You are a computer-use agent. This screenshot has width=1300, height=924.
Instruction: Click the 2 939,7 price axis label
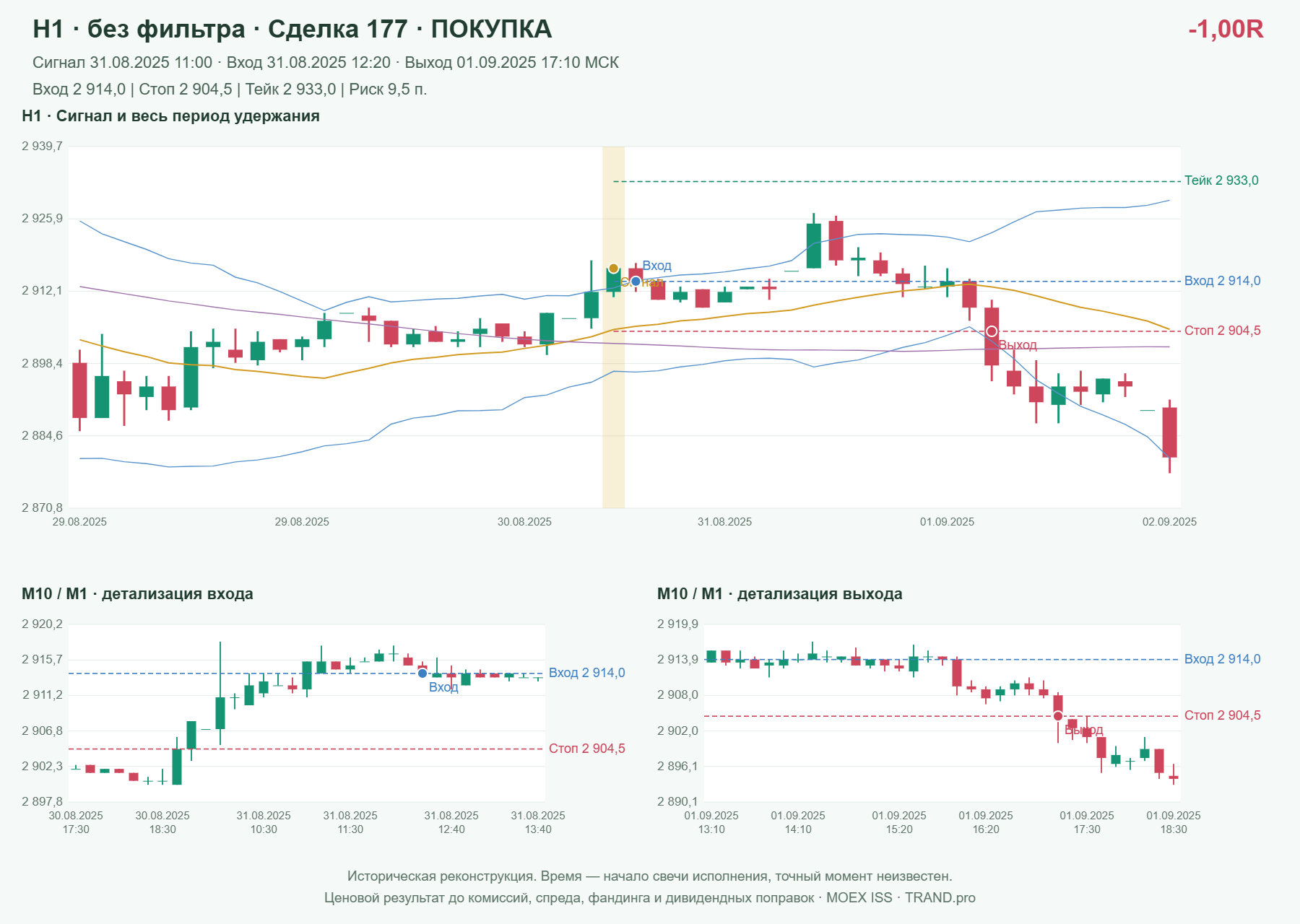42,147
